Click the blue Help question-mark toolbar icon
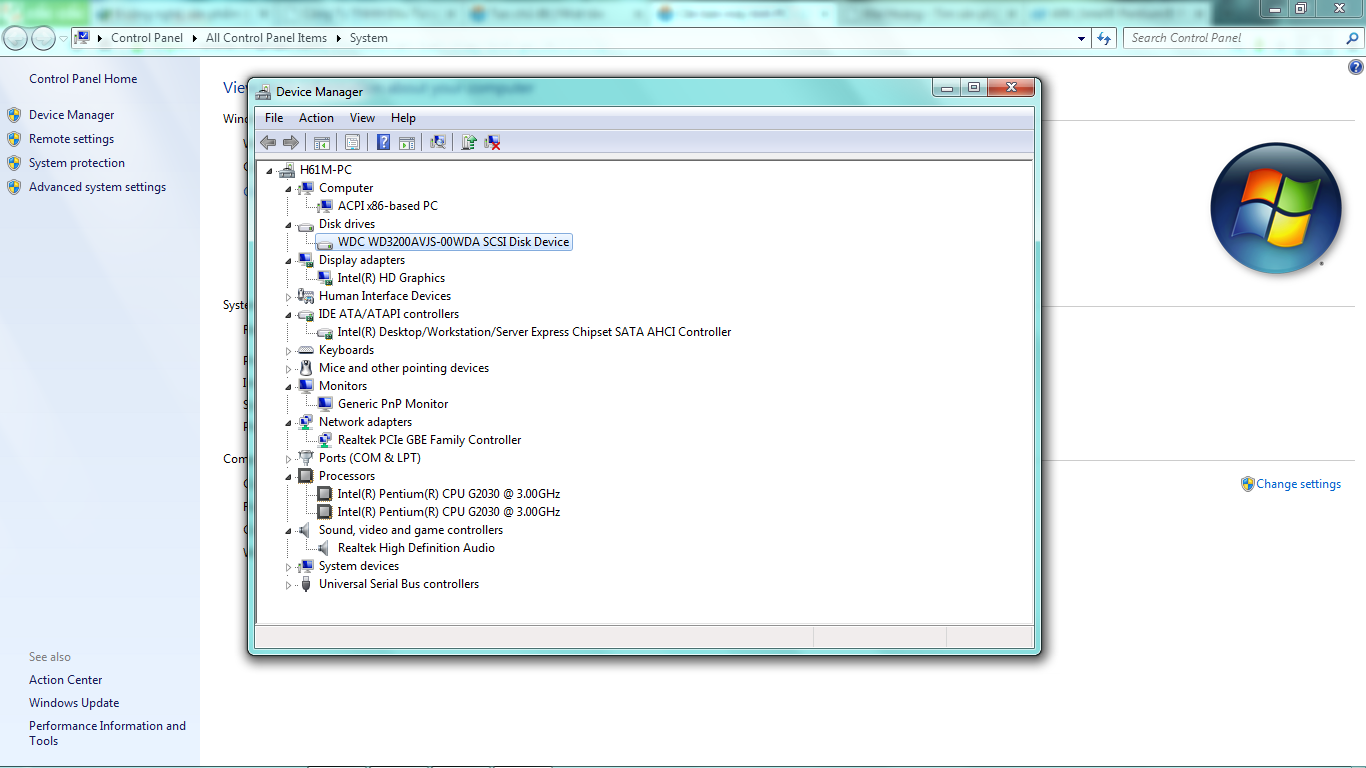 pyautogui.click(x=383, y=142)
